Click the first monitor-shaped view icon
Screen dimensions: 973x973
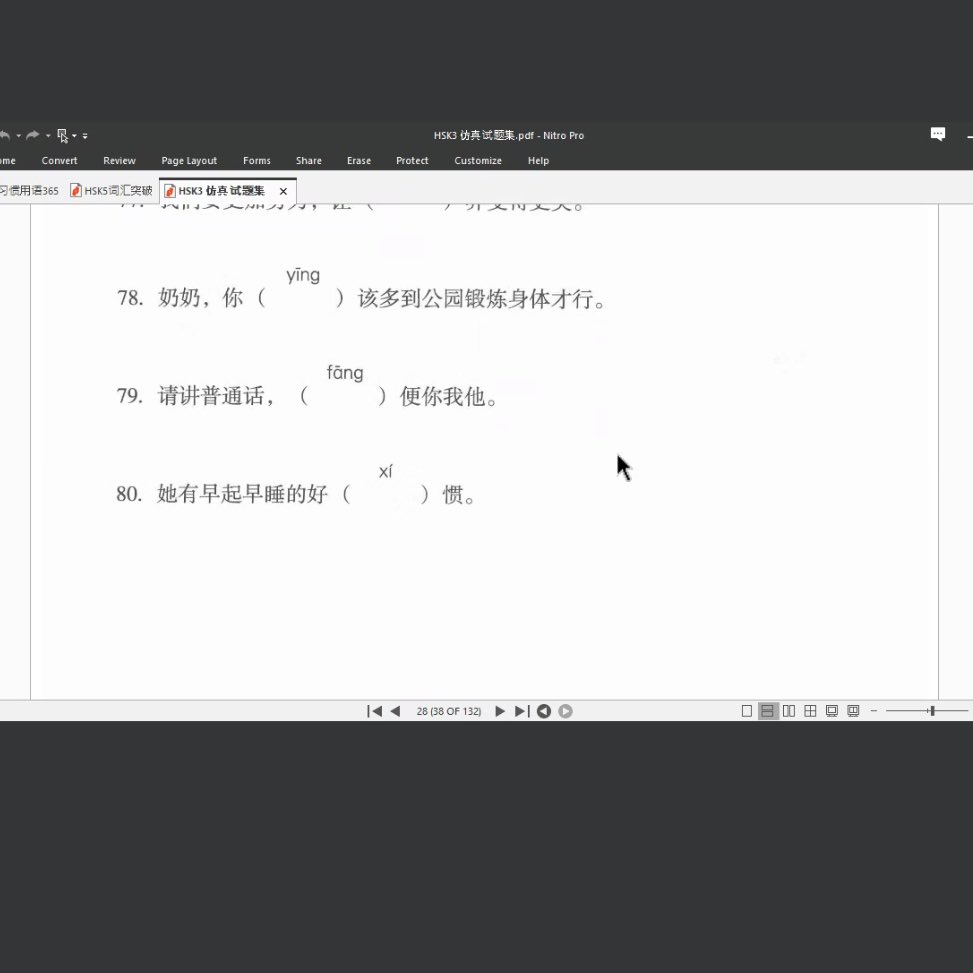(x=832, y=711)
